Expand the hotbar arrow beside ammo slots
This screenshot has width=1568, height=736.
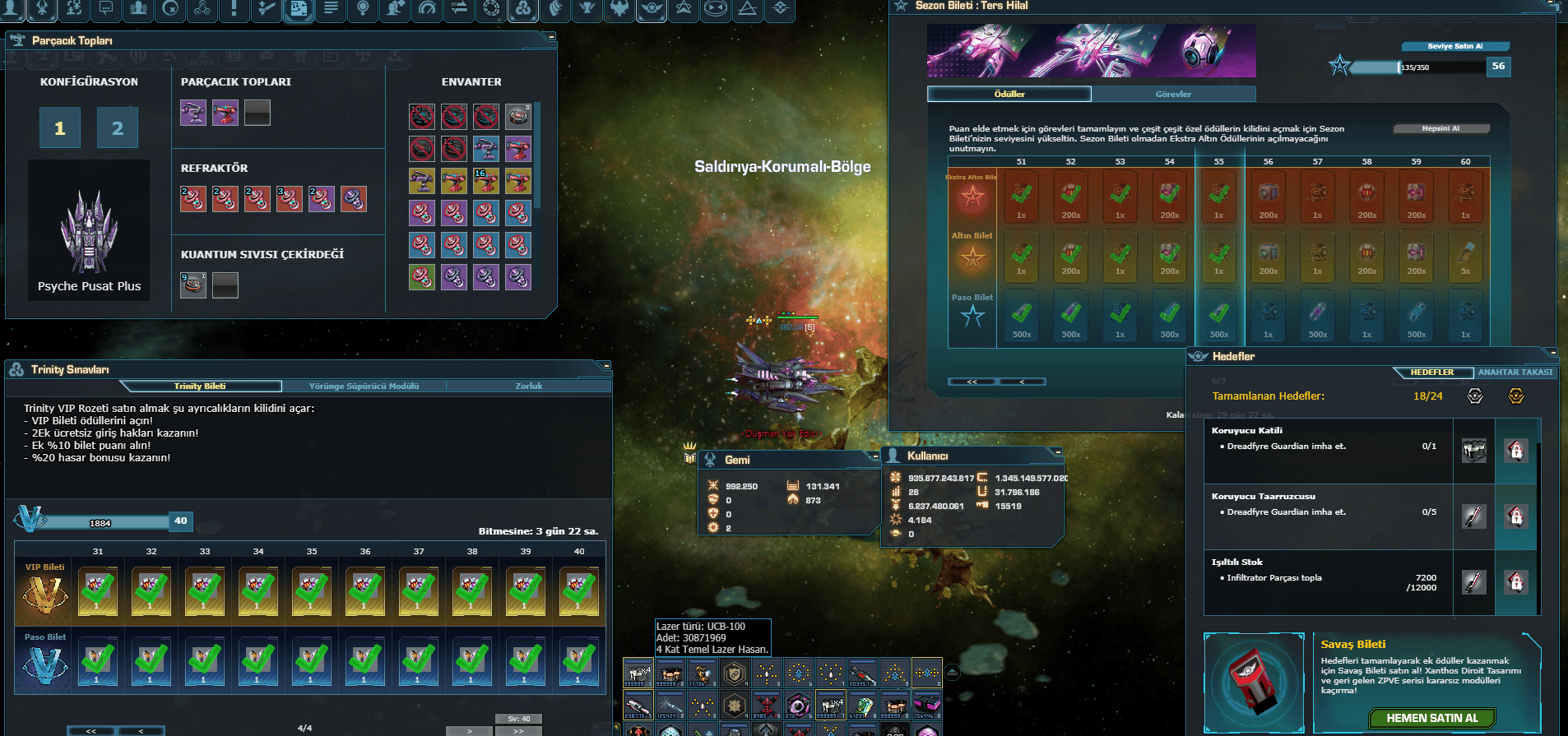pyautogui.click(x=952, y=673)
